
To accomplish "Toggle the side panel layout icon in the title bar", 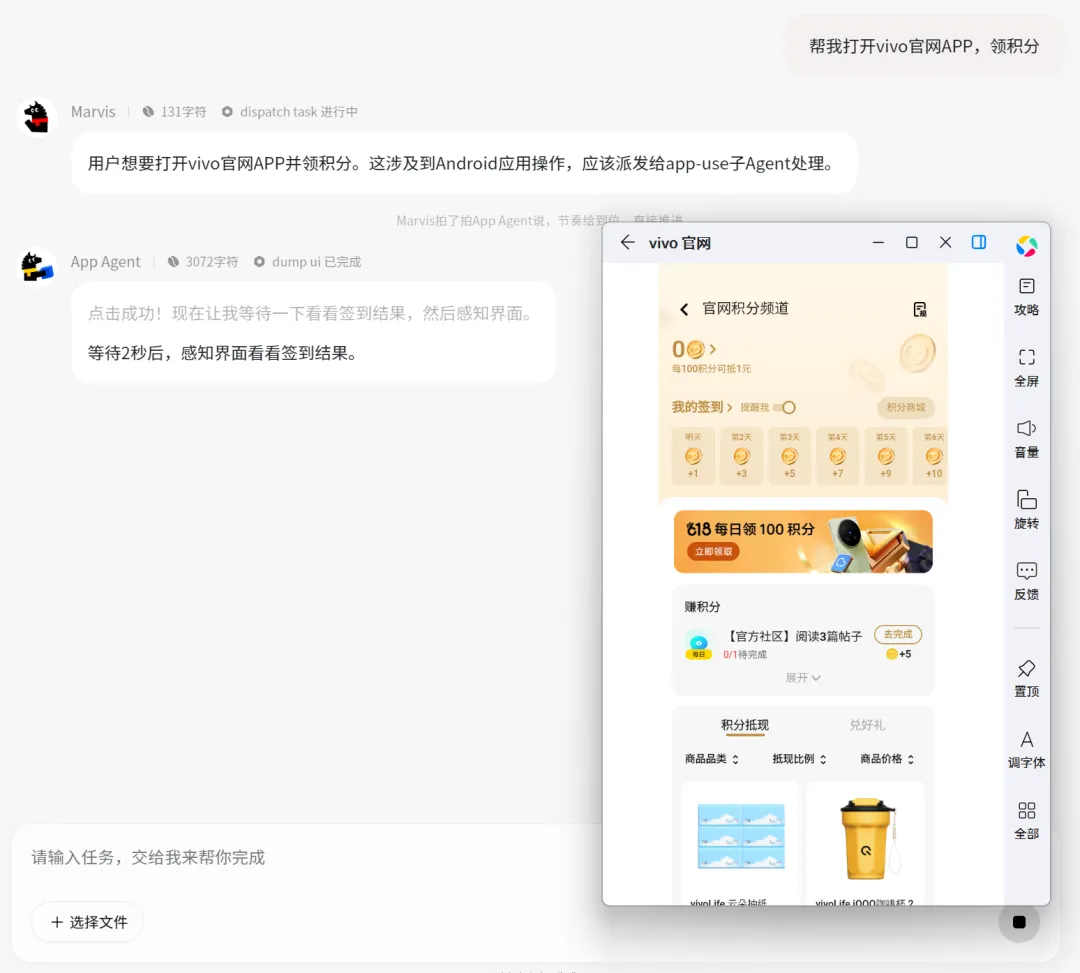I will 979,242.
